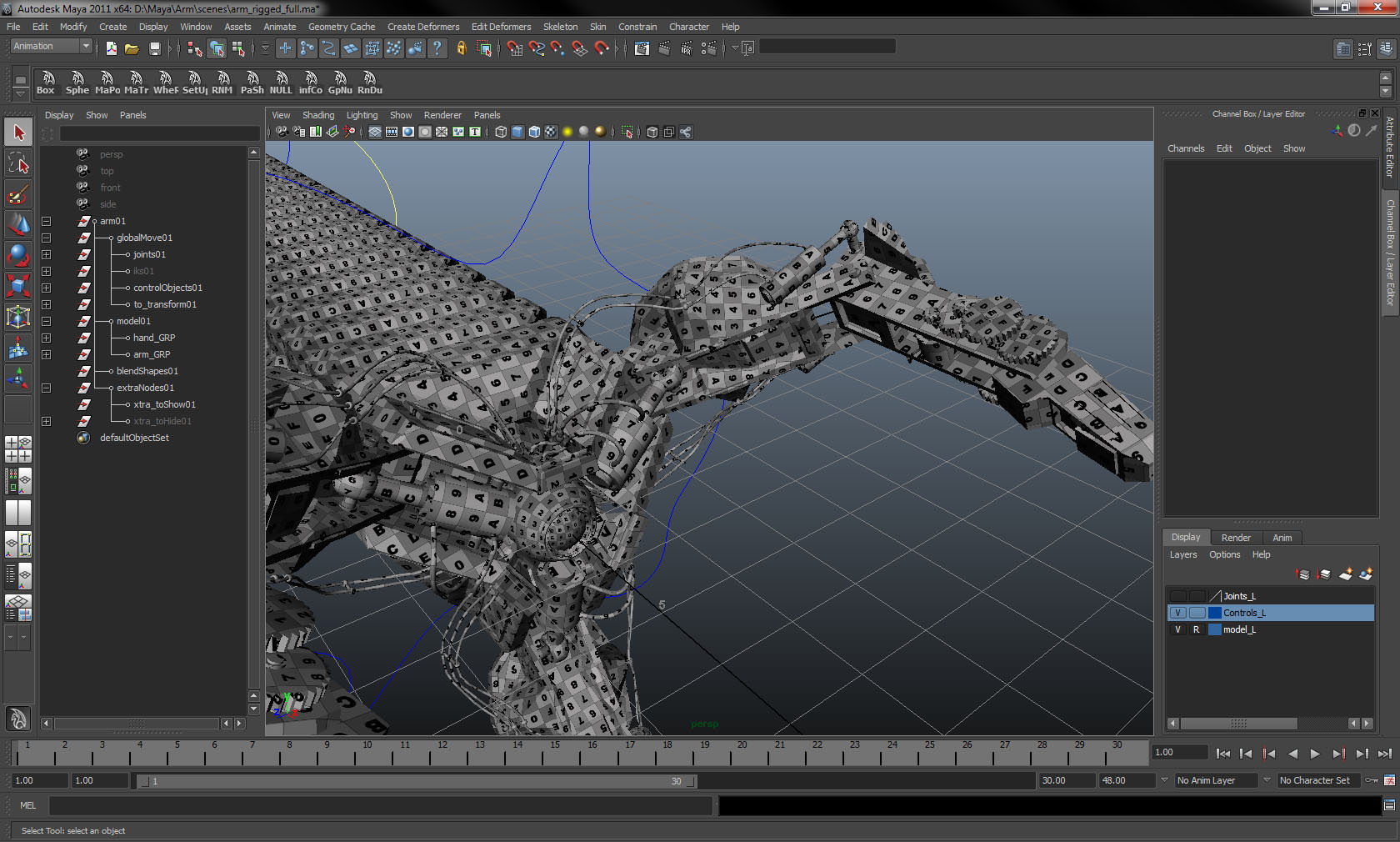The image size is (1400, 842).
Task: Click play backwards button
Action: pyautogui.click(x=1292, y=754)
